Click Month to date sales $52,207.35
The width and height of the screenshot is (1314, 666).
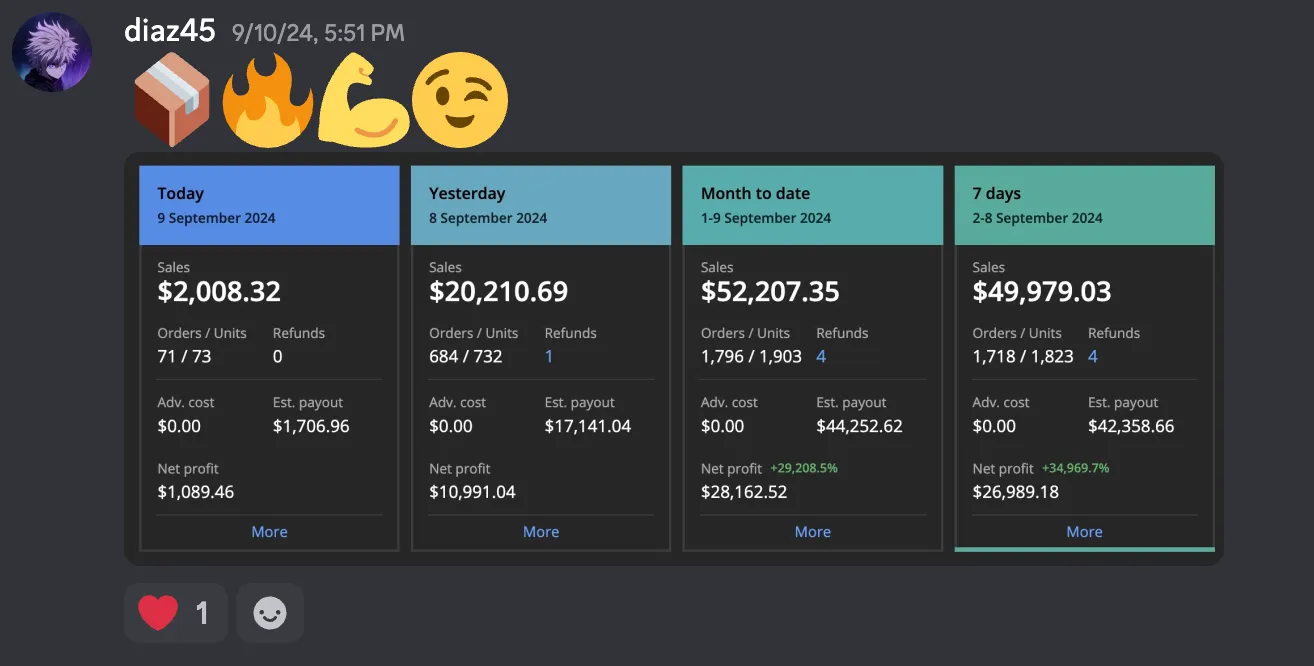tap(770, 292)
